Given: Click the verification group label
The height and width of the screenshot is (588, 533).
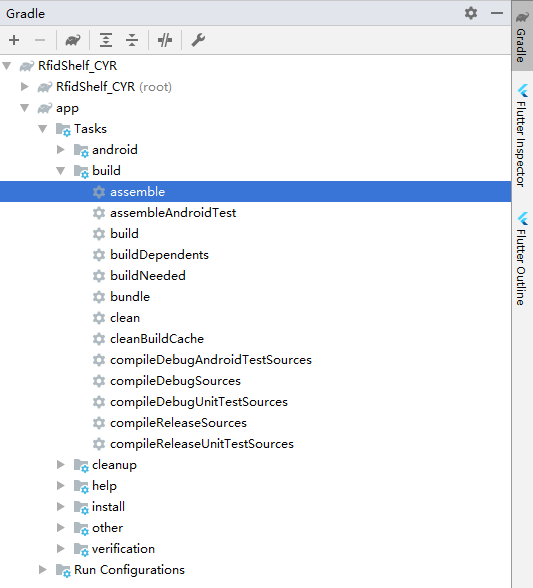Looking at the screenshot, I should tap(123, 549).
